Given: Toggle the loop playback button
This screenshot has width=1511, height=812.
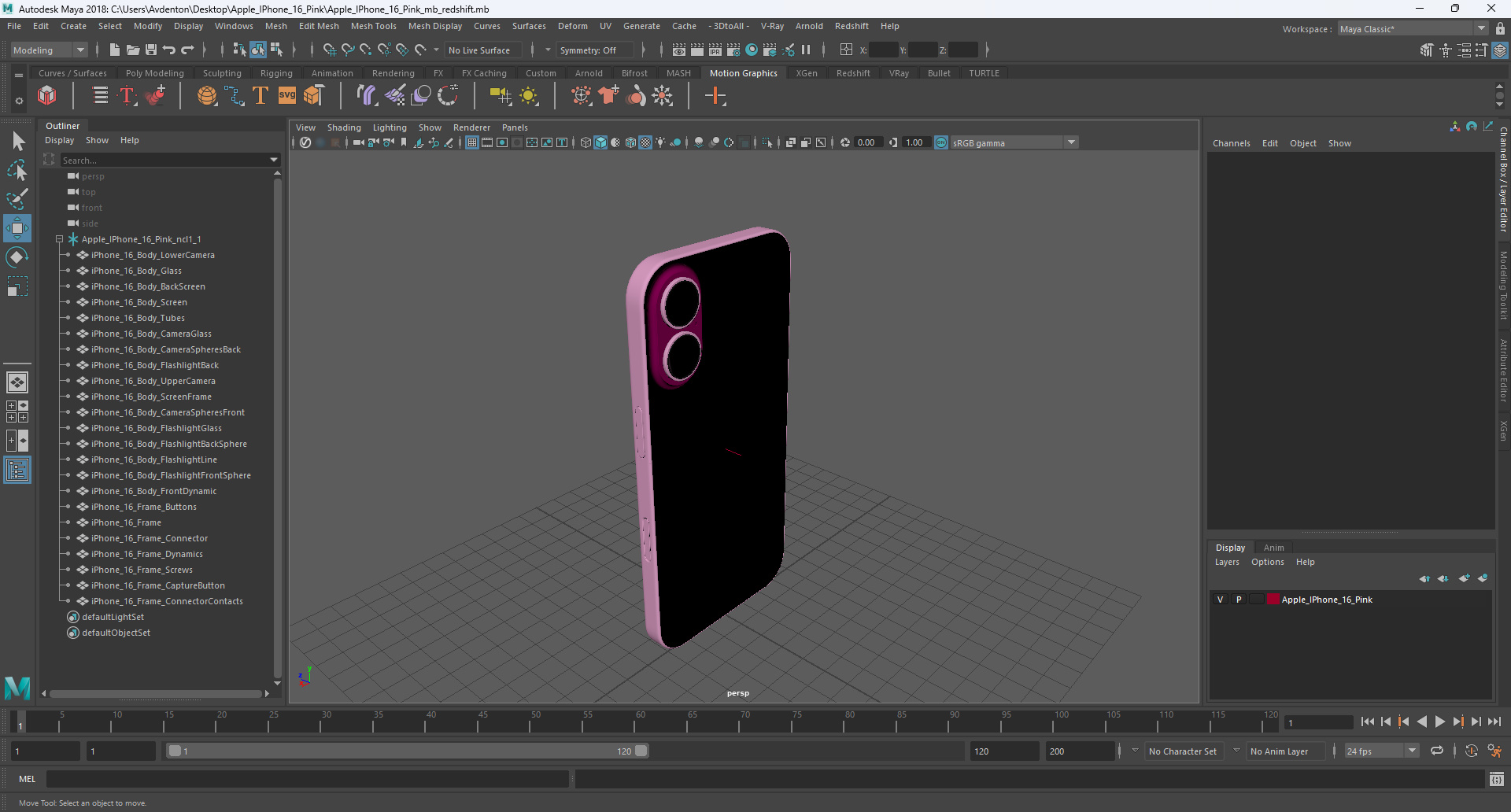Looking at the screenshot, I should point(1437,751).
